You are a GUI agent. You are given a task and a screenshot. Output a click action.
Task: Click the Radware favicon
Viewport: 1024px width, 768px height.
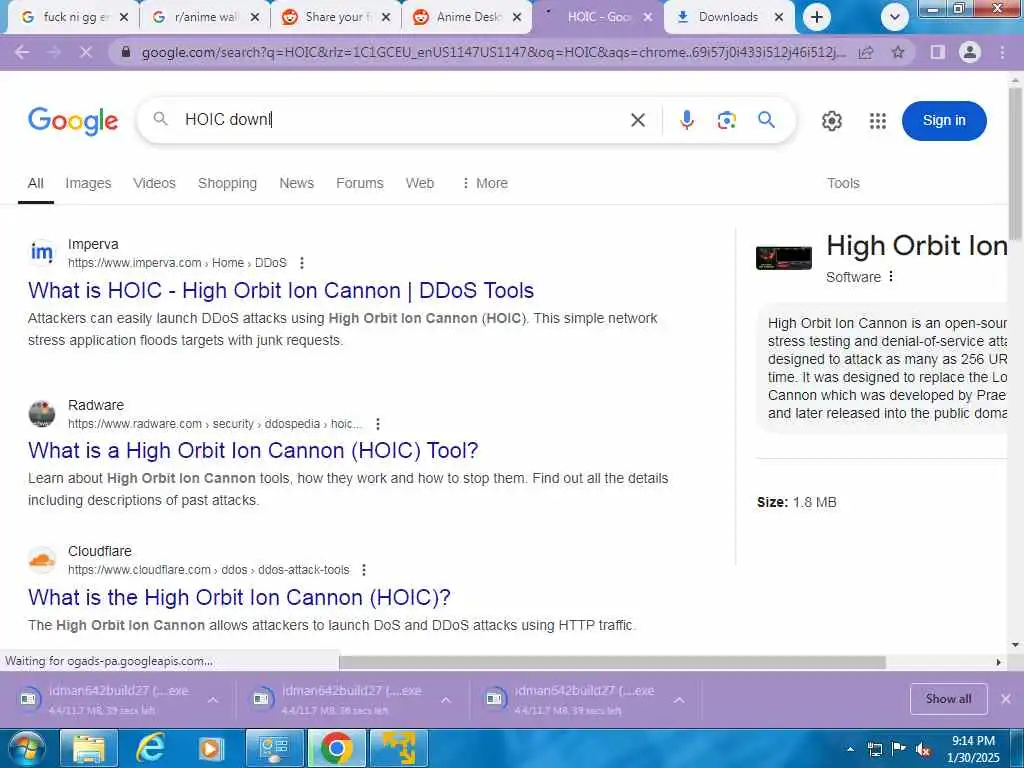pos(42,413)
